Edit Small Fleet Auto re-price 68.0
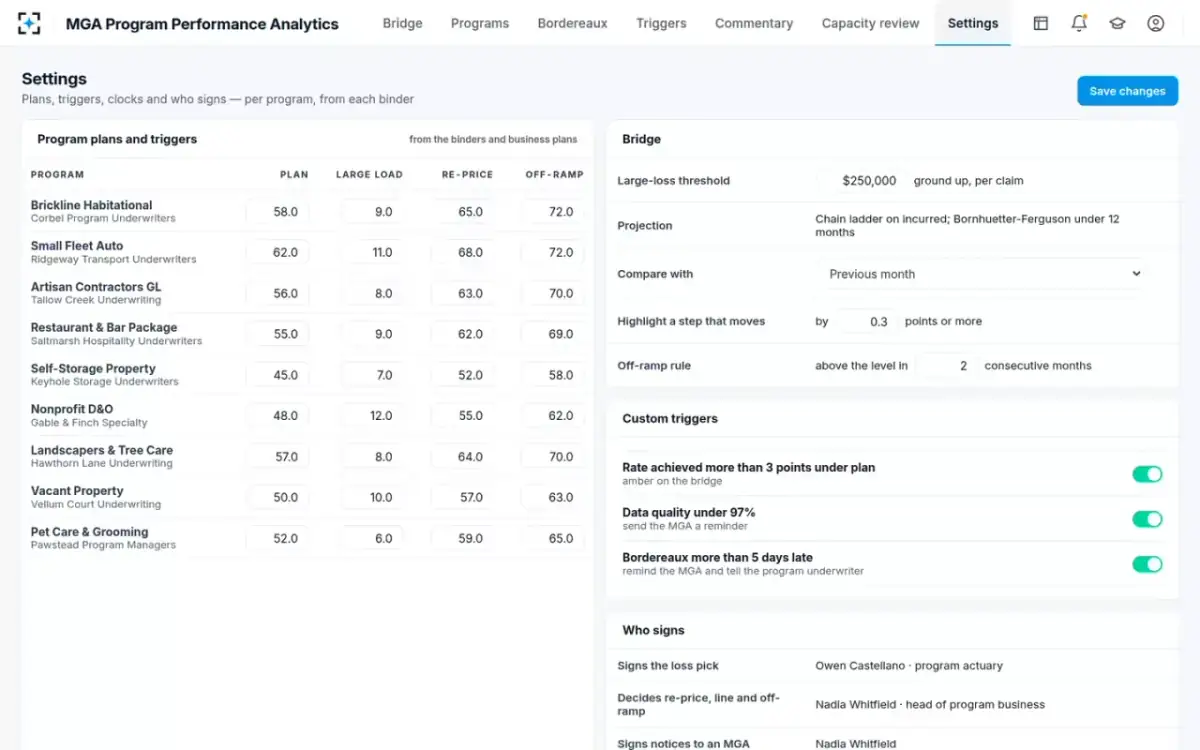 pos(464,253)
